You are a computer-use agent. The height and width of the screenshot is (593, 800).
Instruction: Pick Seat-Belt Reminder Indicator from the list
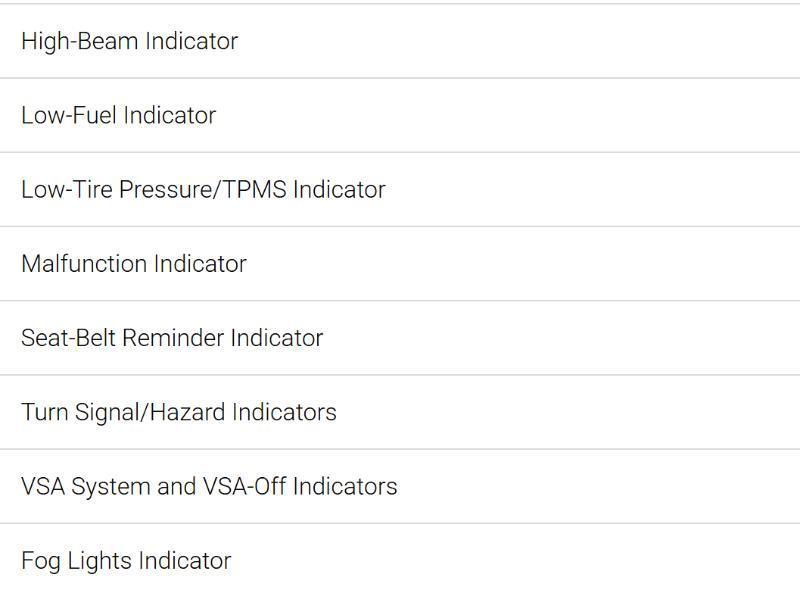[x=172, y=337]
